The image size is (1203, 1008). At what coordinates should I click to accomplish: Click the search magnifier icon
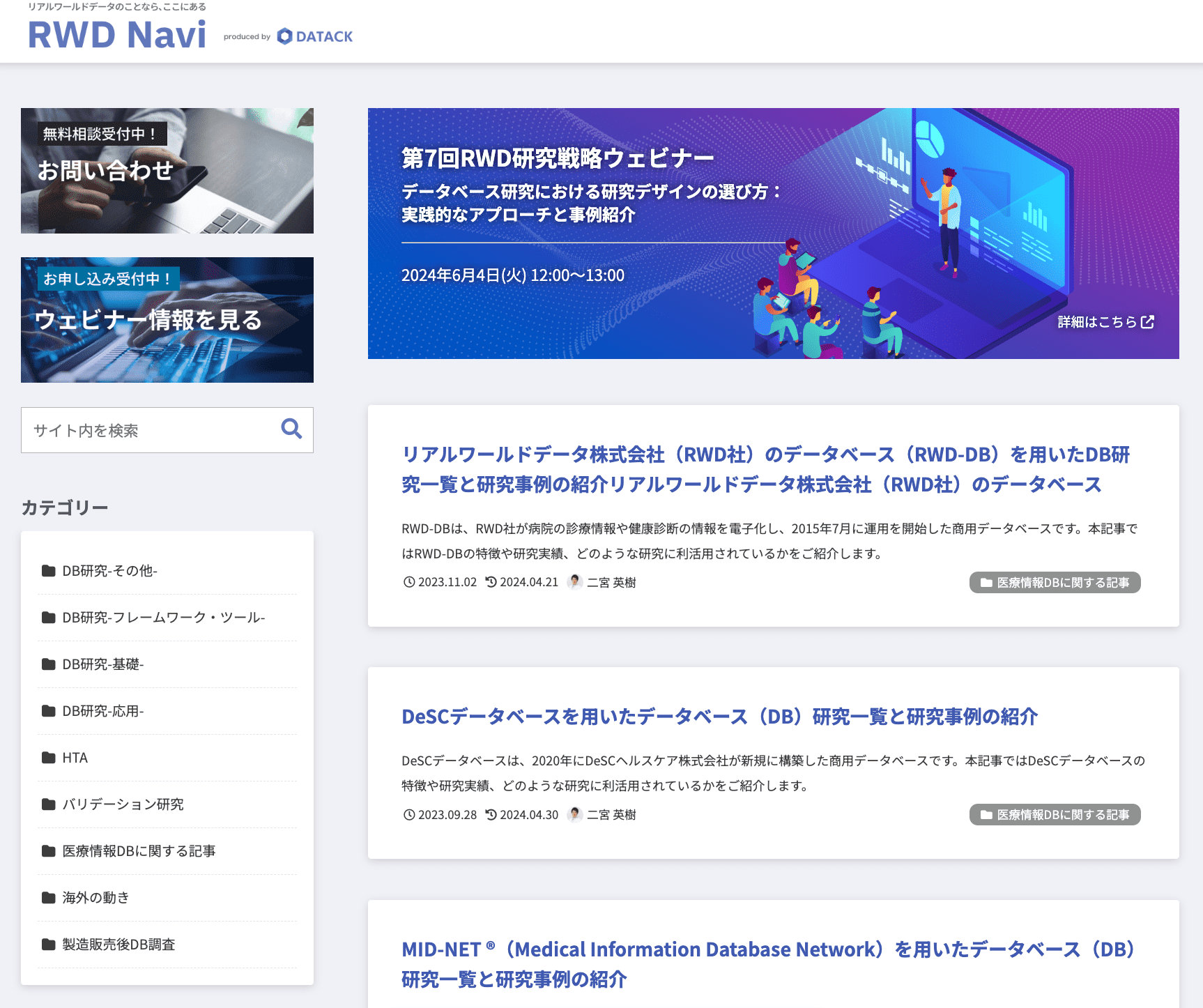291,429
